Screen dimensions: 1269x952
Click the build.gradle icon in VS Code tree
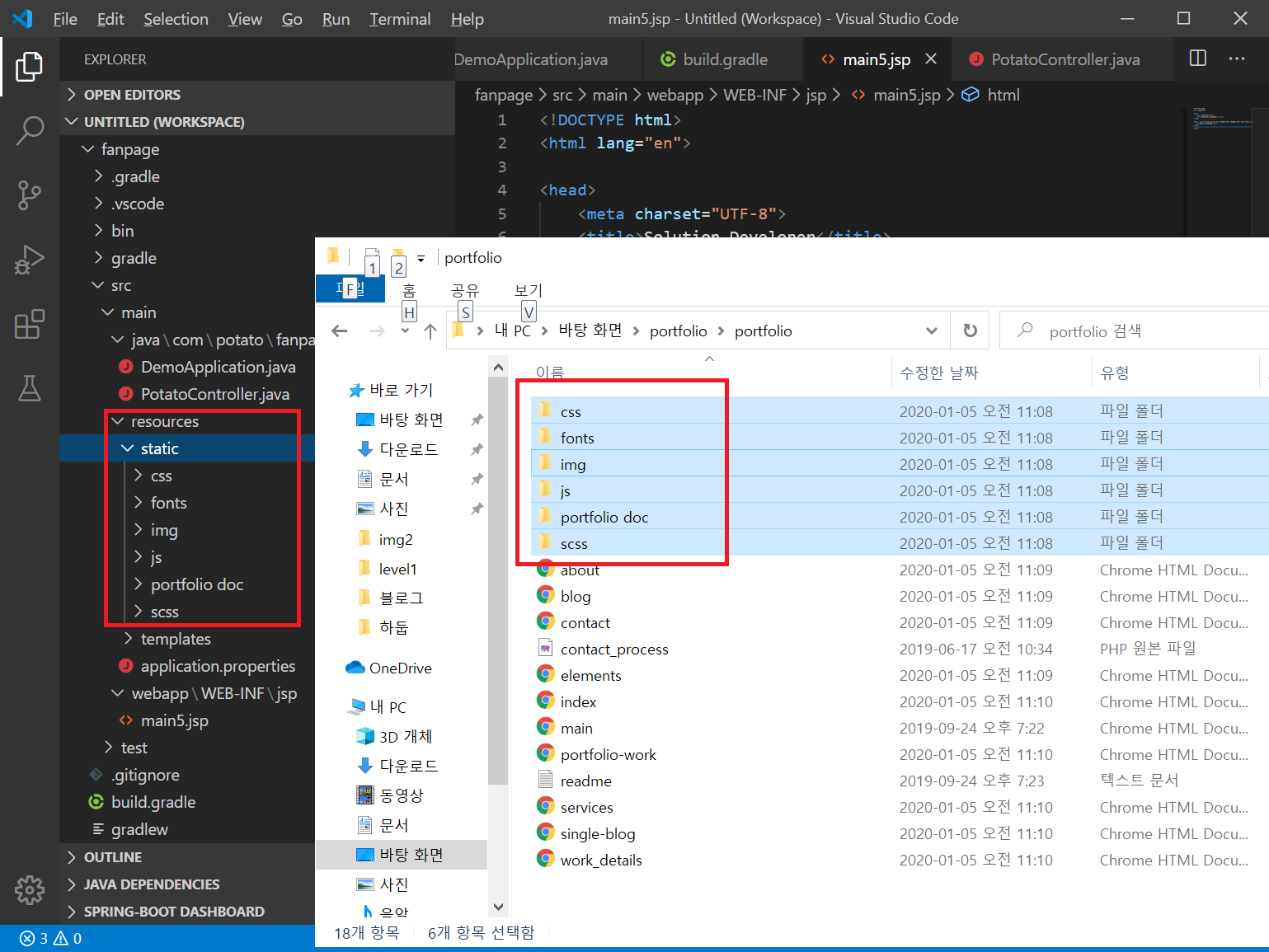[97, 802]
